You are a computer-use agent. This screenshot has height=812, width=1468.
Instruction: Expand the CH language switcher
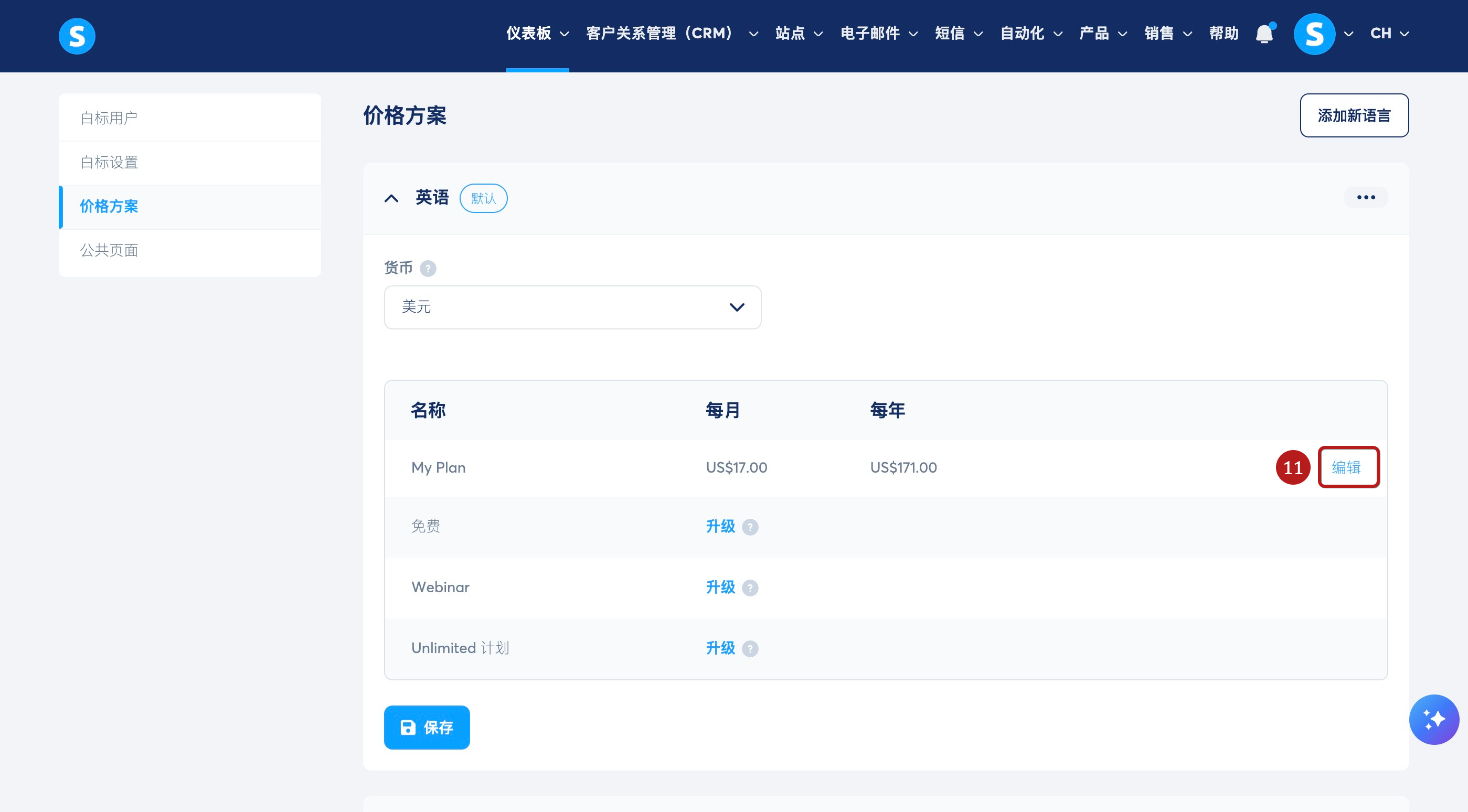click(x=1389, y=34)
